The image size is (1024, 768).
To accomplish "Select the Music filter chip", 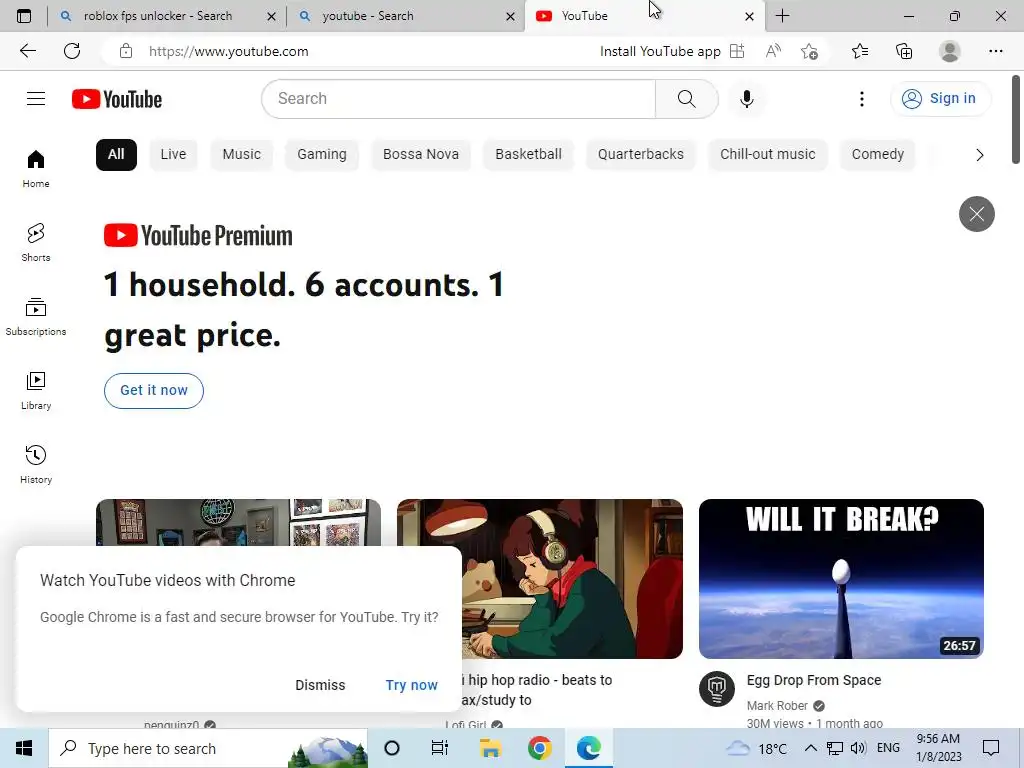I will tap(242, 155).
